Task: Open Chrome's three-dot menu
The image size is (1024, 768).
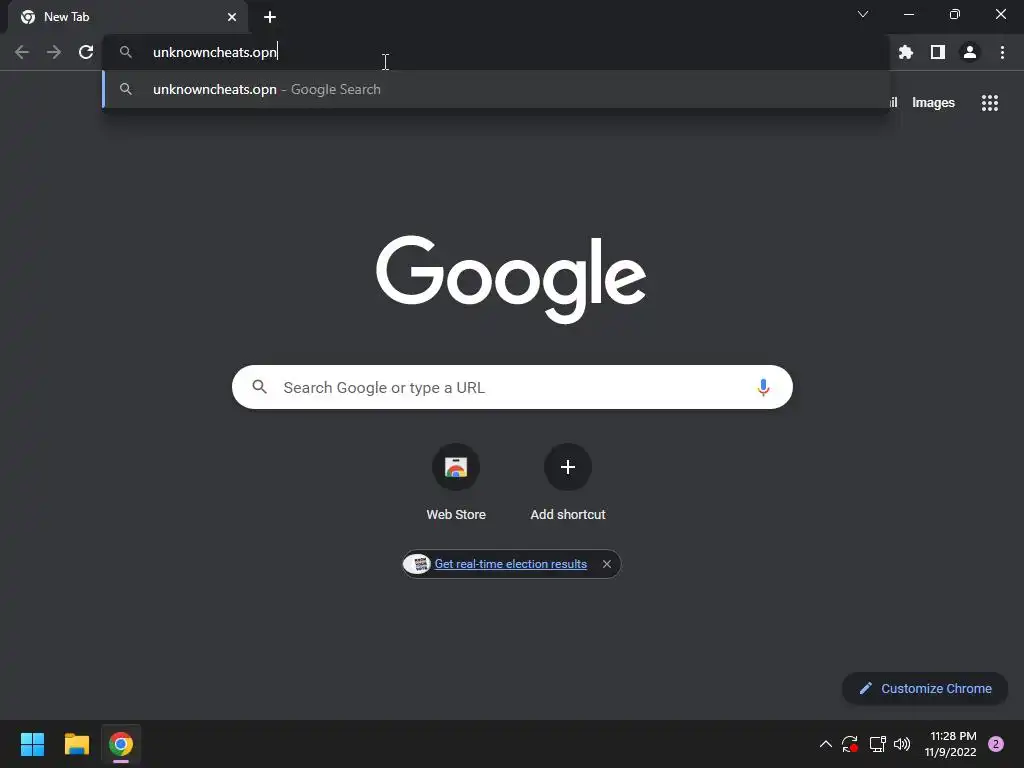Action: [x=1002, y=52]
